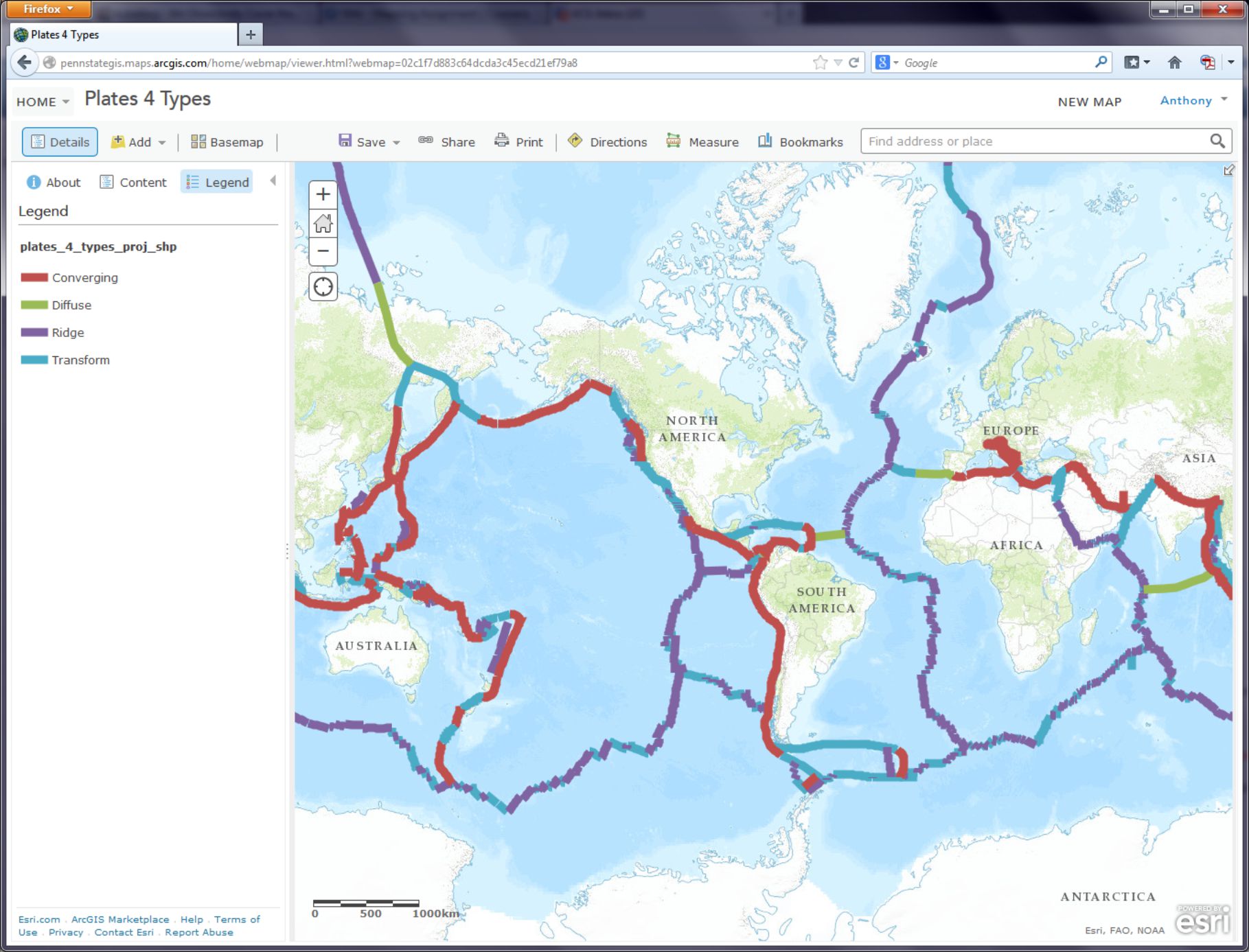Click the red Converging legend swatch
This screenshot has height=952, width=1249.
click(34, 277)
